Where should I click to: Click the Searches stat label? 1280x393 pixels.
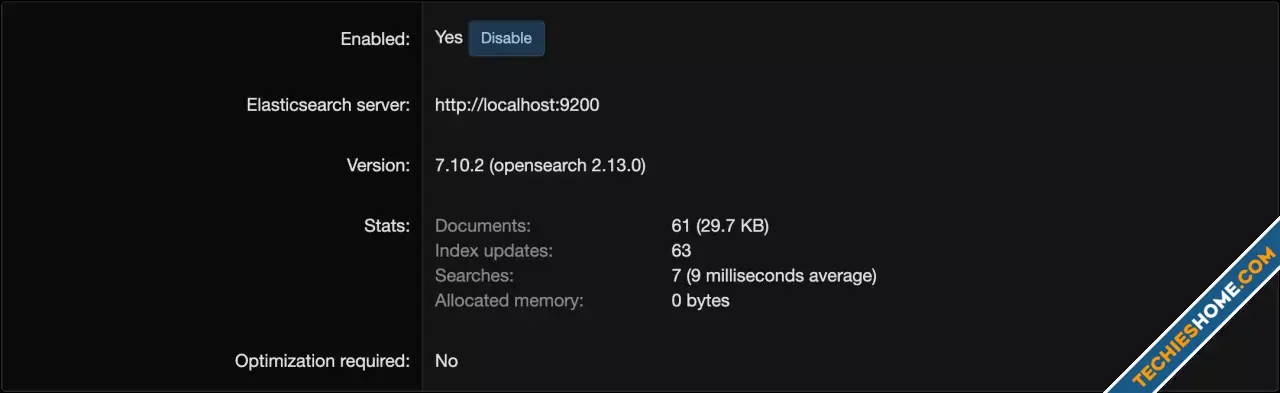[x=474, y=275]
